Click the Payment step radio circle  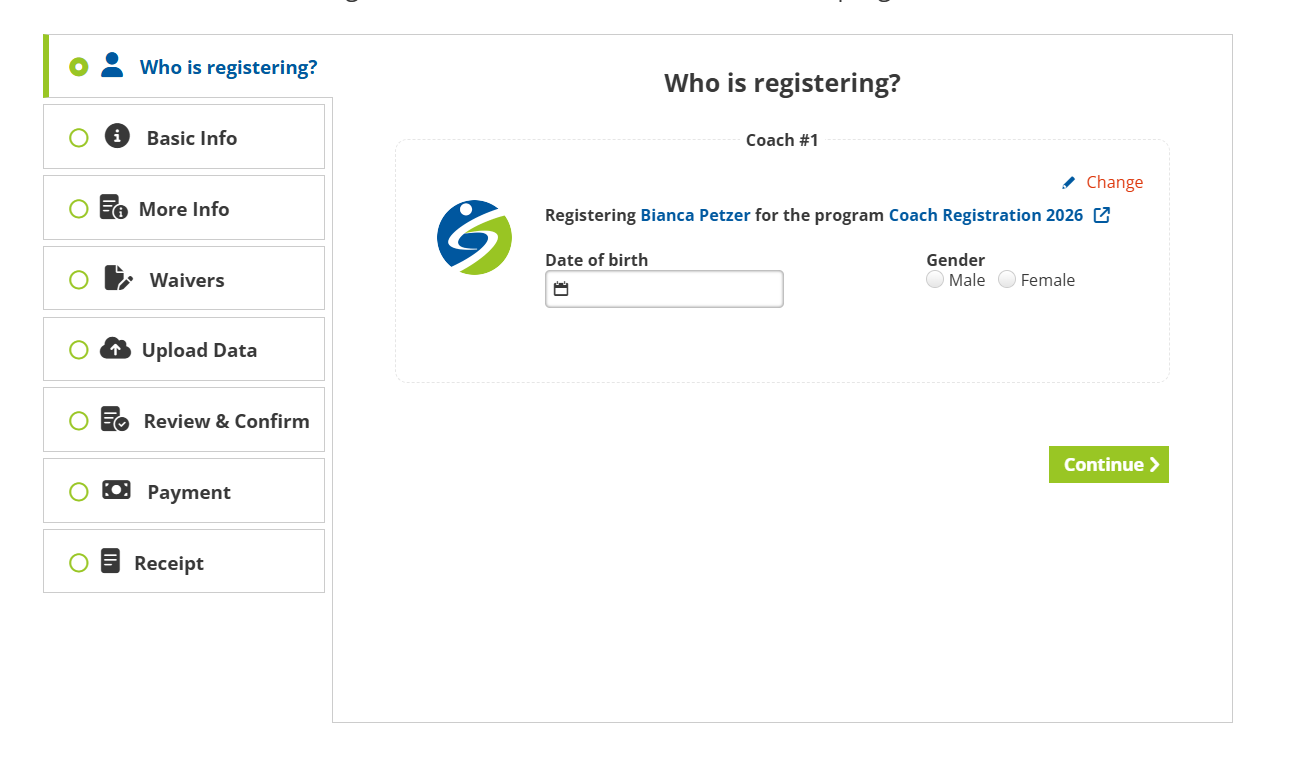[x=79, y=492]
